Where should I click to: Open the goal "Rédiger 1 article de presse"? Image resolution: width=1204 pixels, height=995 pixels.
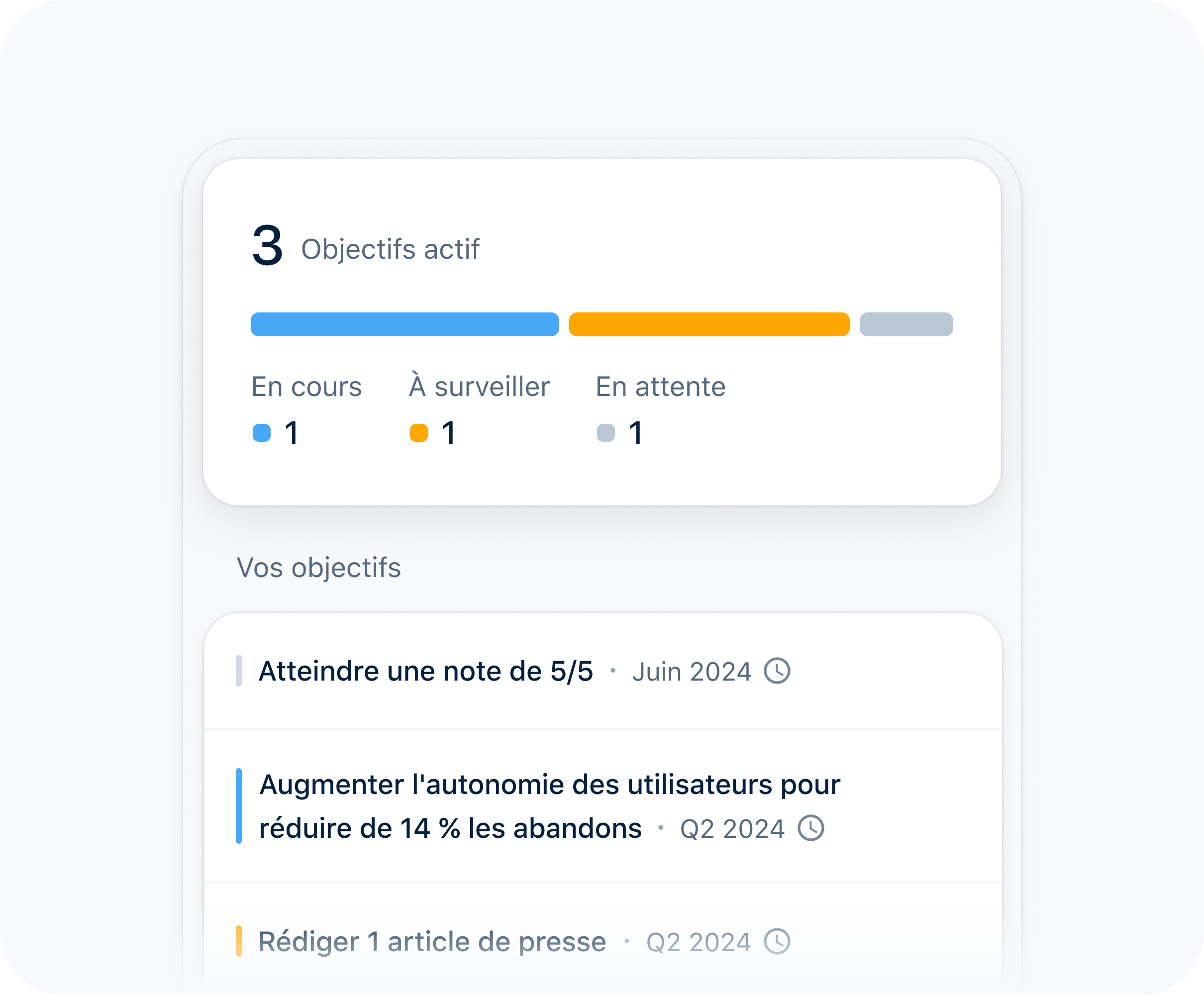[x=432, y=942]
